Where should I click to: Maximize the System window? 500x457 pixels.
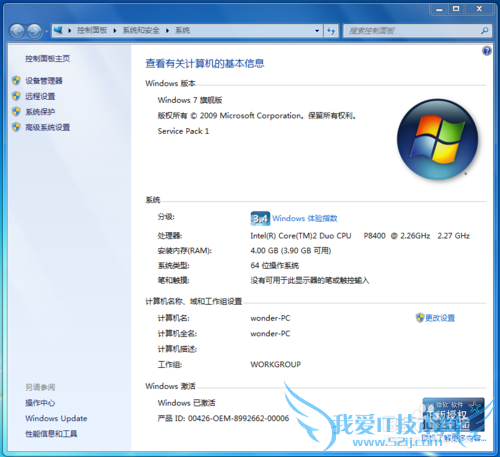coord(456,9)
